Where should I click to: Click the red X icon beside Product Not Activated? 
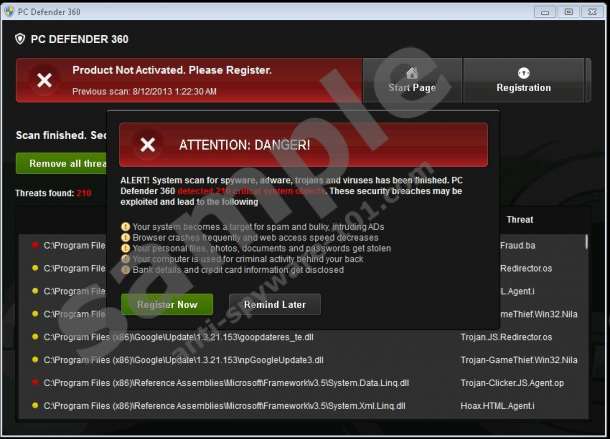(44, 80)
